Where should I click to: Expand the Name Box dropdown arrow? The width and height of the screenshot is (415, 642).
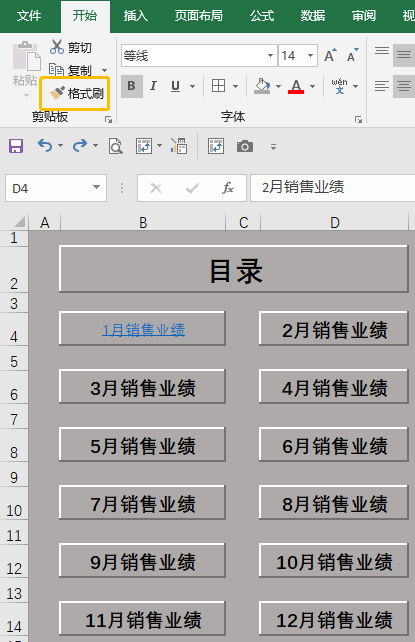(x=97, y=188)
